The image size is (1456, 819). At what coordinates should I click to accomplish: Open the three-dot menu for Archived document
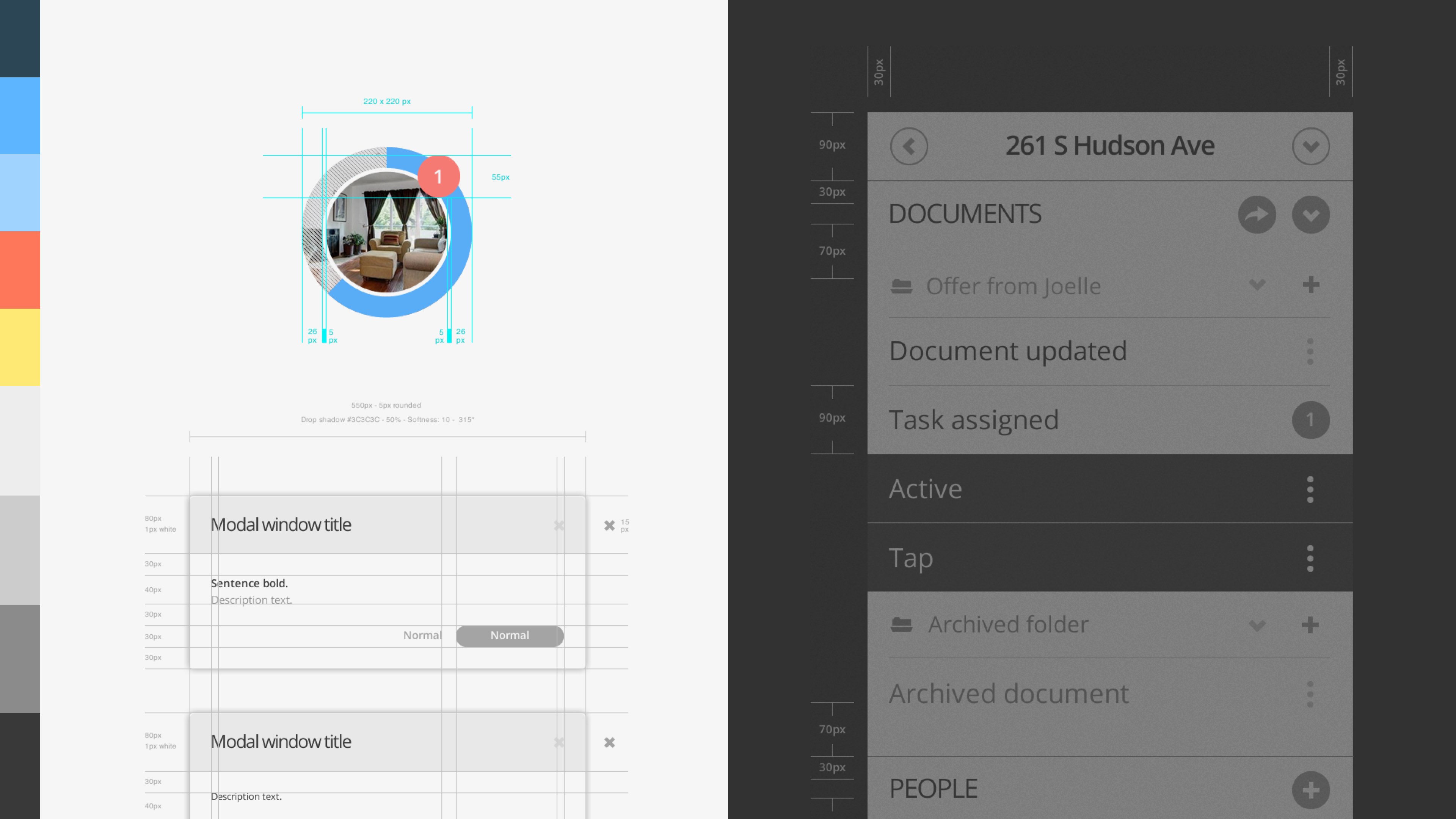pos(1310,694)
